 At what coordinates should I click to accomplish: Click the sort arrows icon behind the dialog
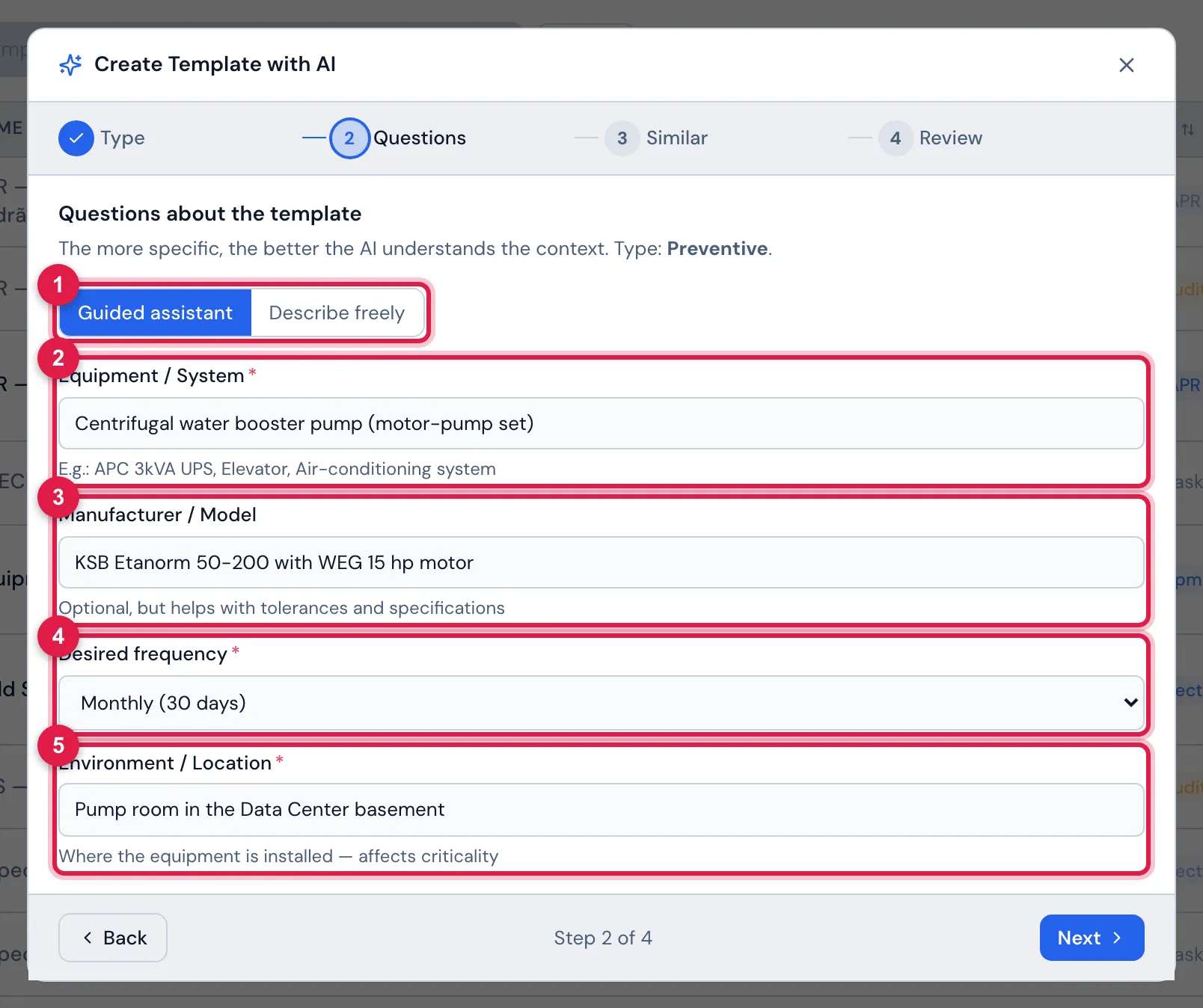(x=1188, y=129)
